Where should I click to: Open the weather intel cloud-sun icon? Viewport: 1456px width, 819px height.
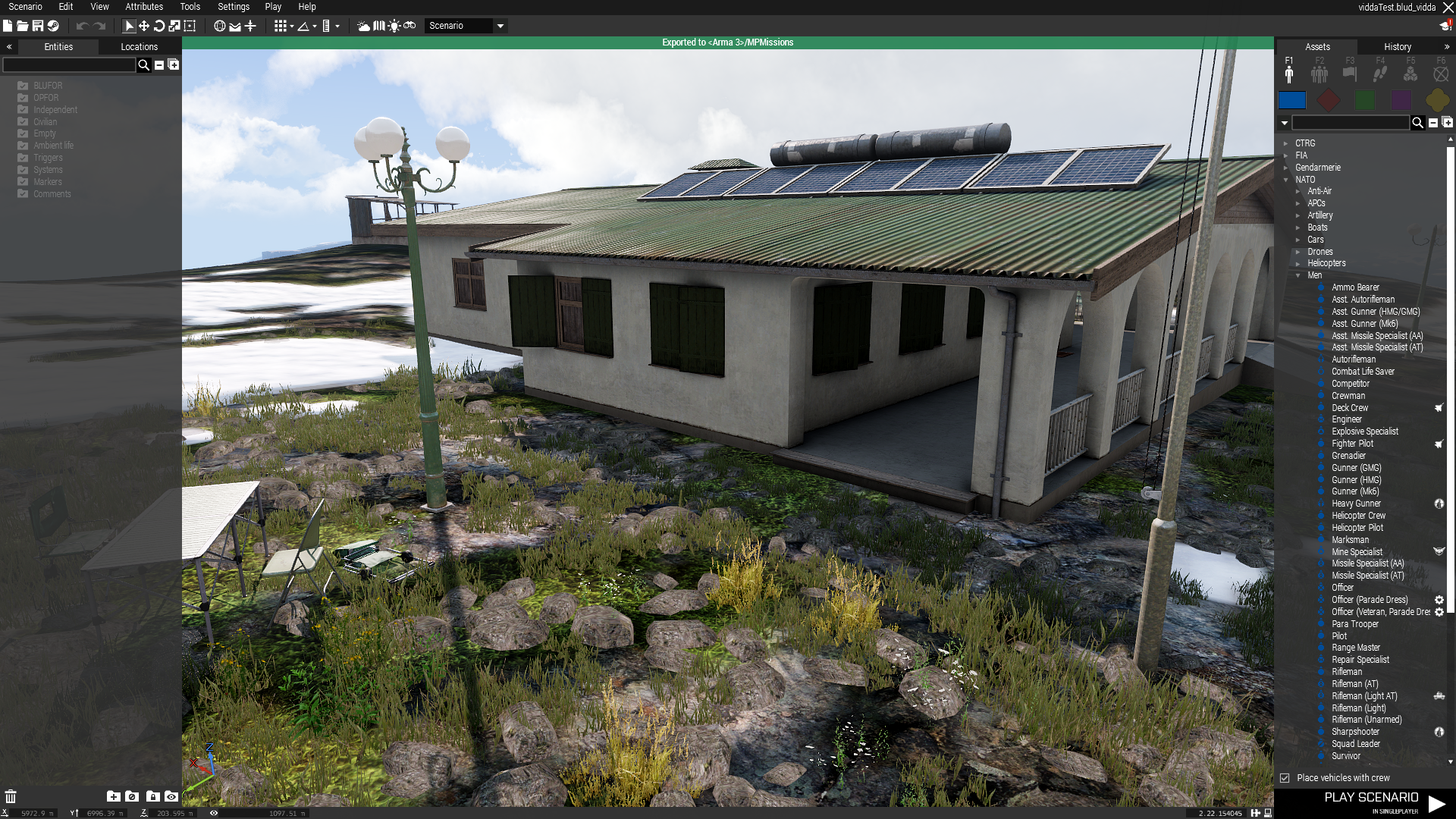coord(364,26)
